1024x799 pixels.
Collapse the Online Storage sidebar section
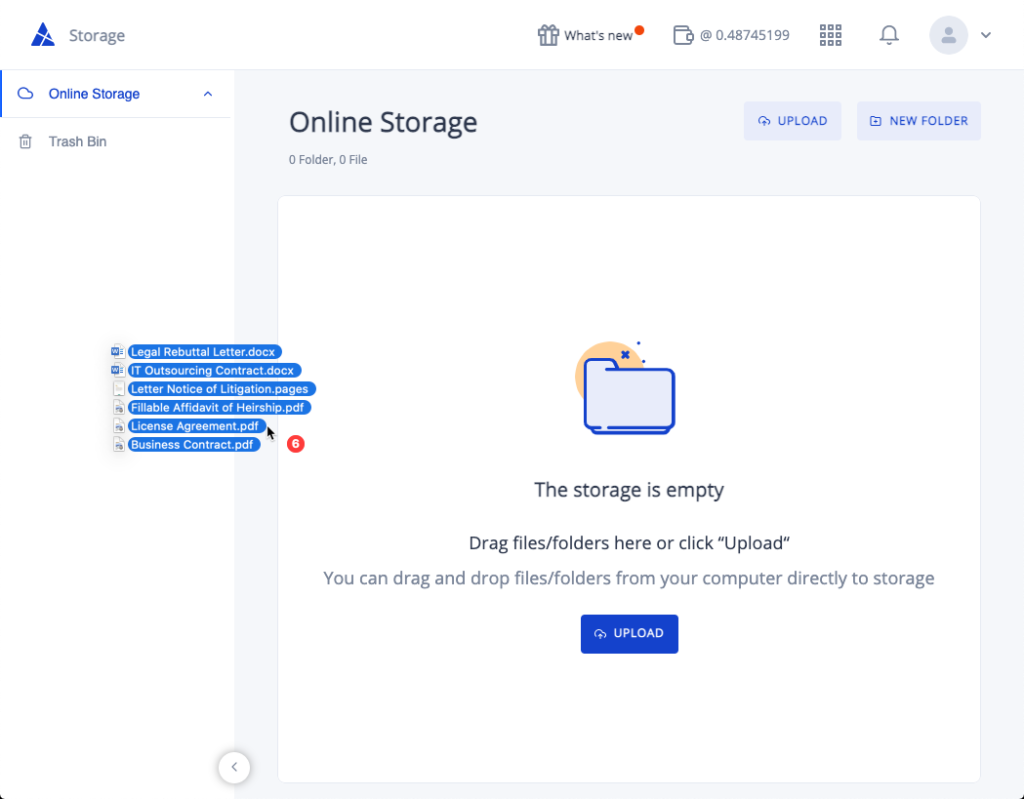[208, 94]
